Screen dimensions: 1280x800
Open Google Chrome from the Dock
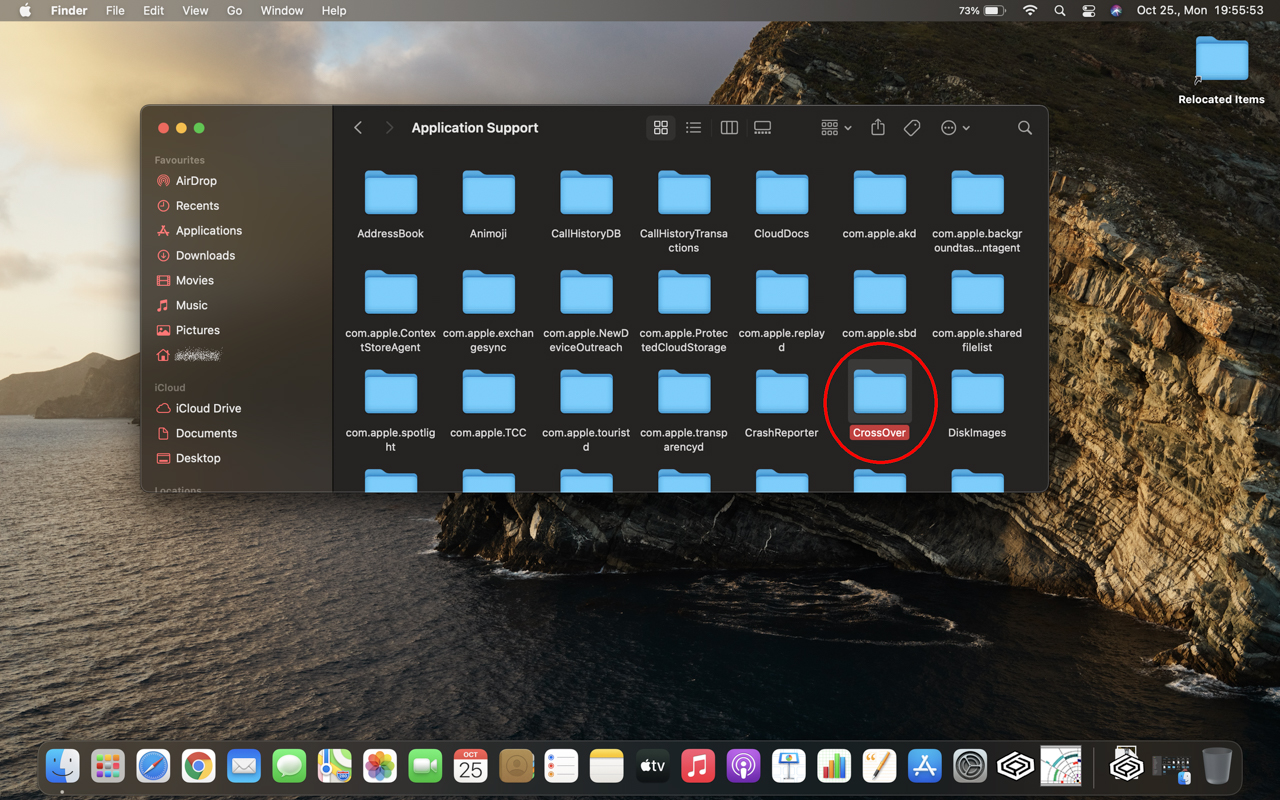(199, 767)
